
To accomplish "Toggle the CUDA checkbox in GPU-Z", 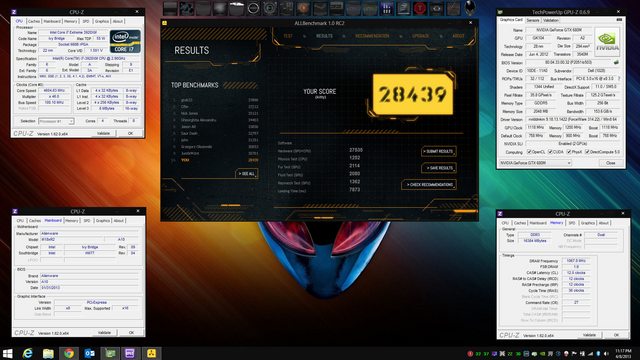I will pyautogui.click(x=550, y=152).
